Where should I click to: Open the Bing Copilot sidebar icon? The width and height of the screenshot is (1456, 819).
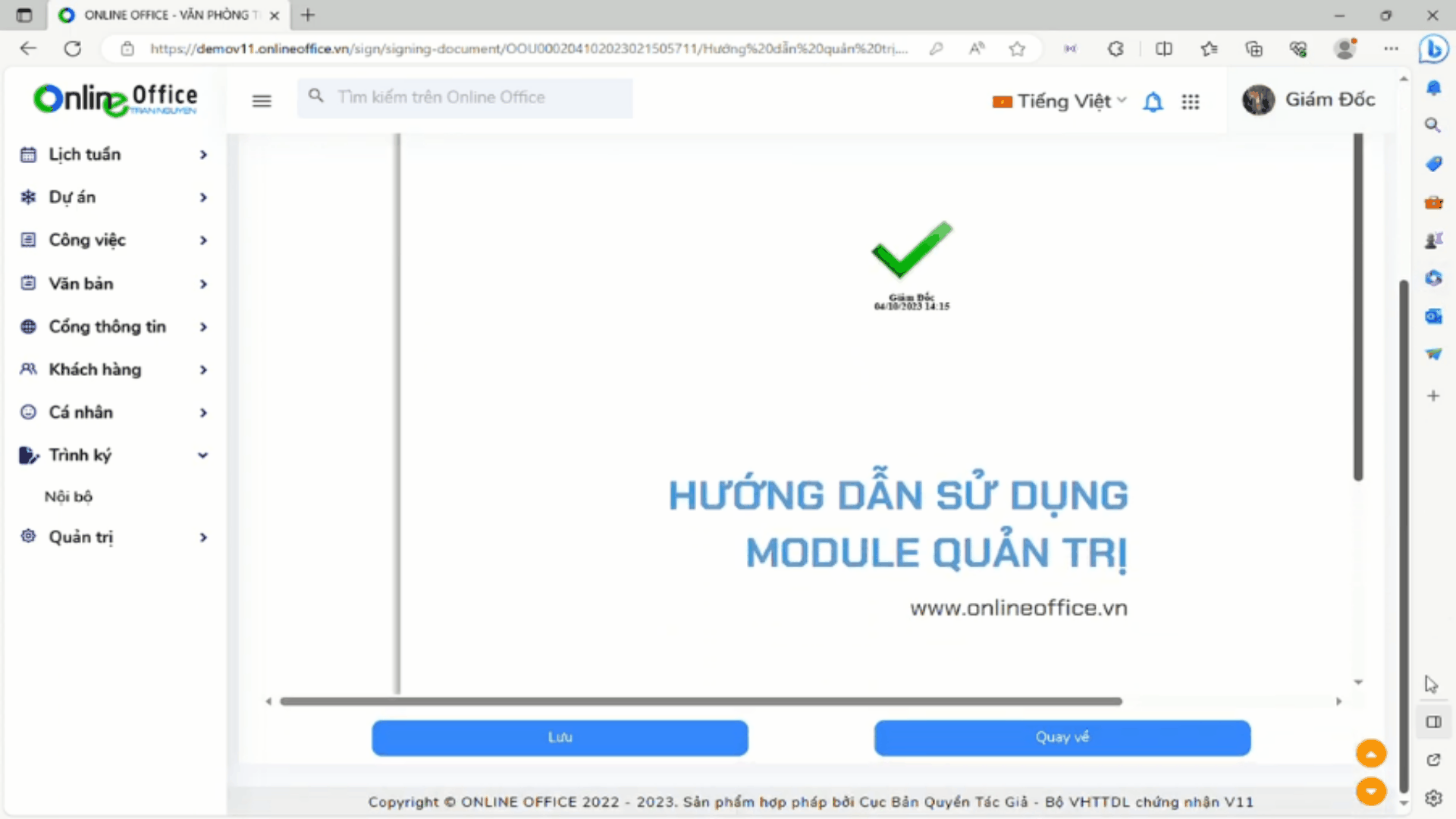click(1433, 49)
